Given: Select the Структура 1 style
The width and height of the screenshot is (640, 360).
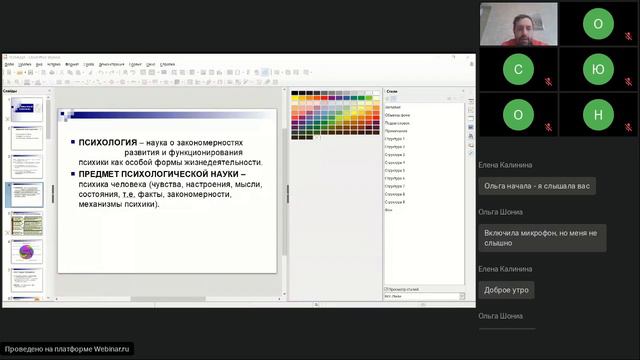Looking at the screenshot, I should [x=395, y=139].
